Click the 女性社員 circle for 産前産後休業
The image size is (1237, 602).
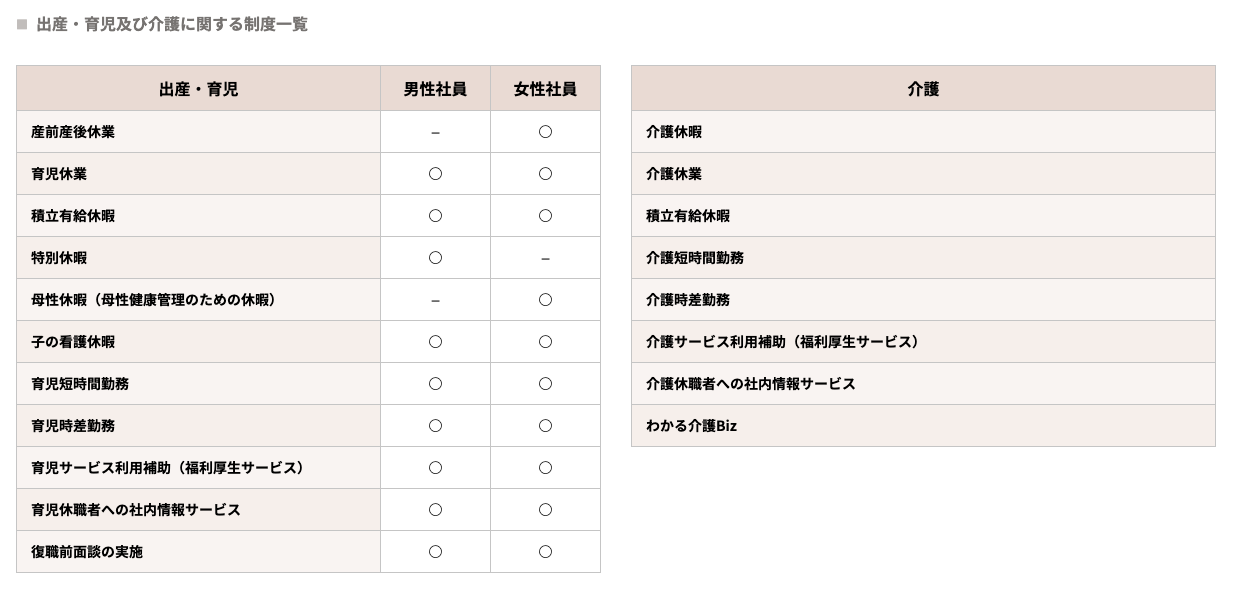[x=545, y=132]
